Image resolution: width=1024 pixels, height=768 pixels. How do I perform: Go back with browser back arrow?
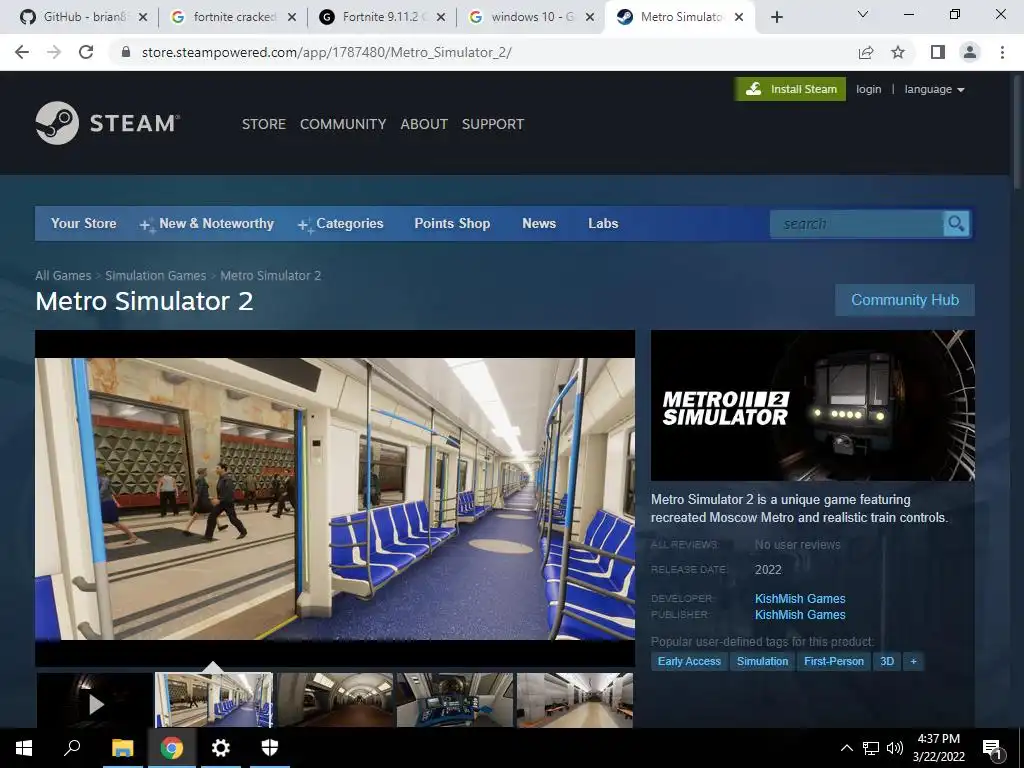tap(22, 52)
